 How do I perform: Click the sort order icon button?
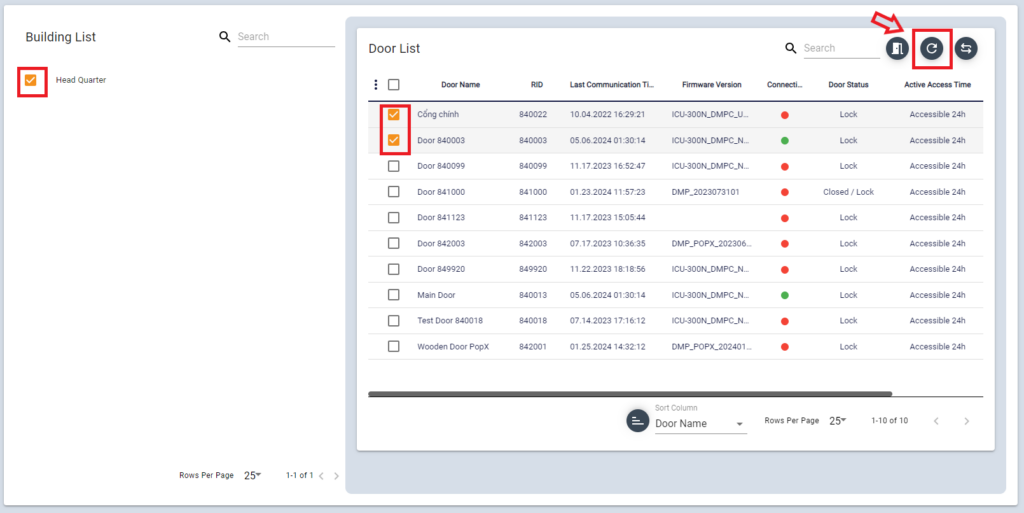point(637,421)
